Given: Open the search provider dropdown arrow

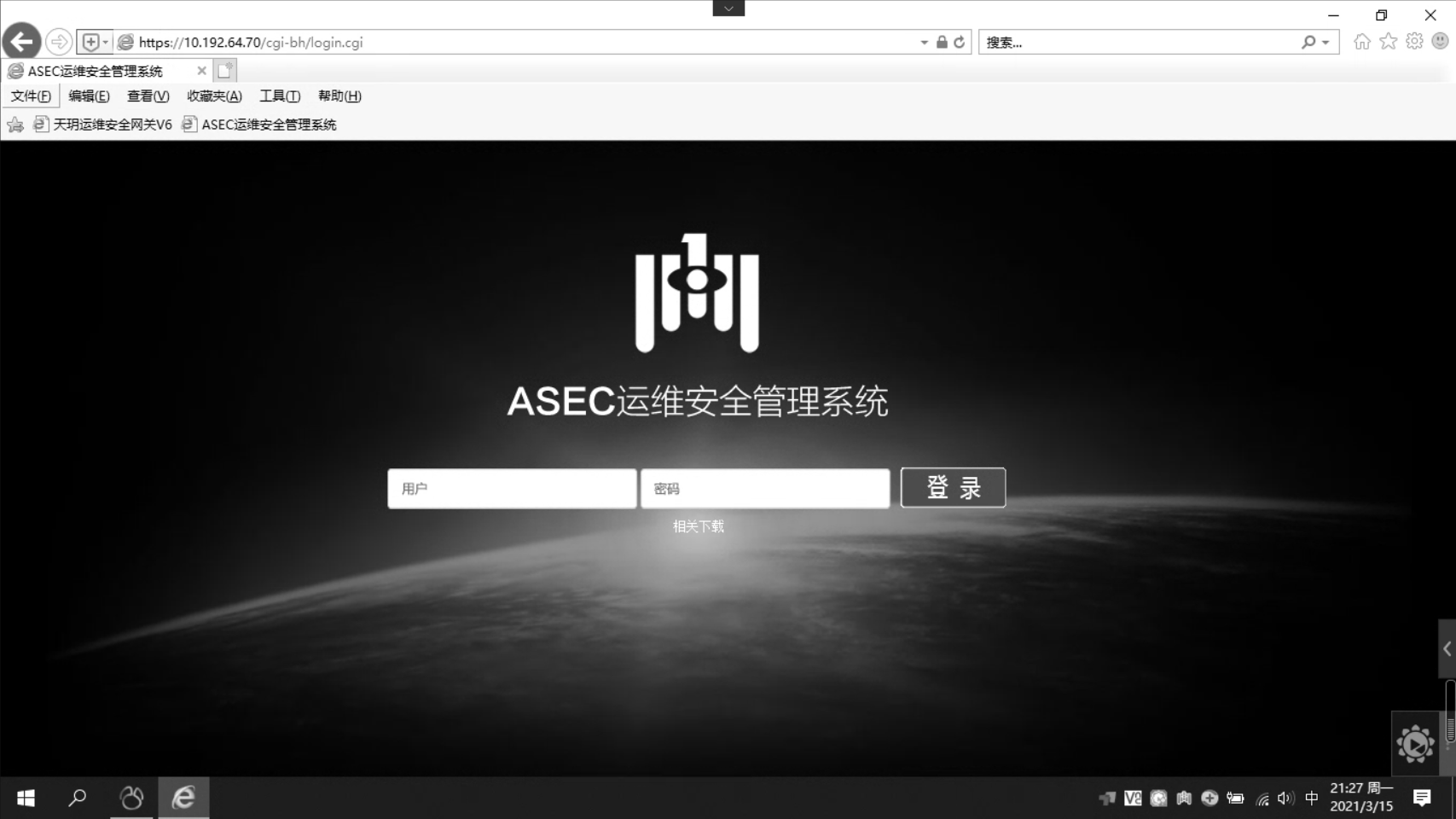Looking at the screenshot, I should (1325, 42).
